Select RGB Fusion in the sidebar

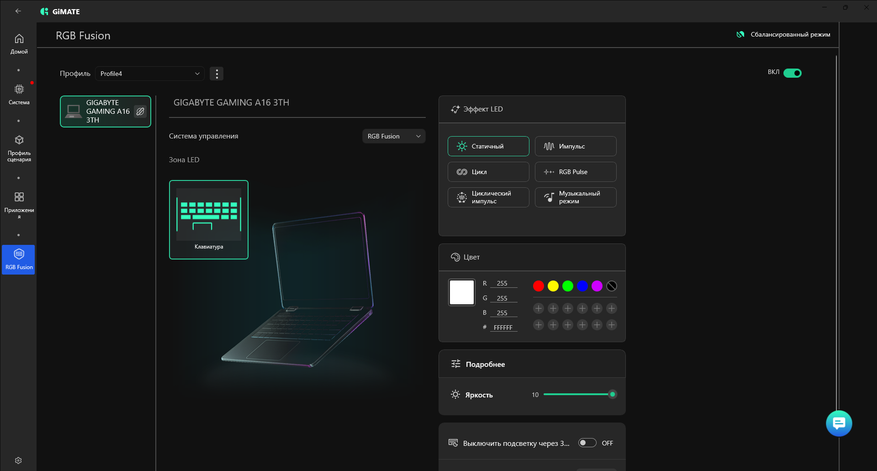(x=18, y=259)
